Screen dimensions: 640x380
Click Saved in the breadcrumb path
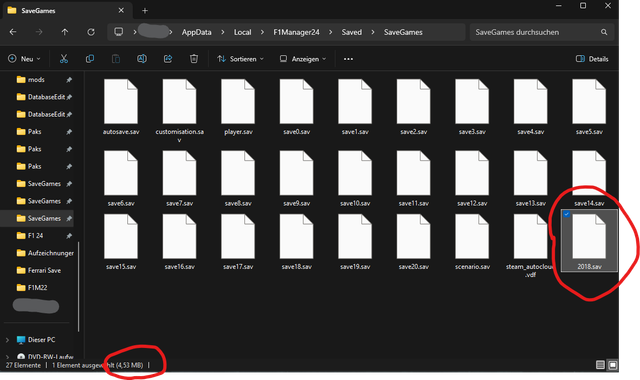click(351, 32)
